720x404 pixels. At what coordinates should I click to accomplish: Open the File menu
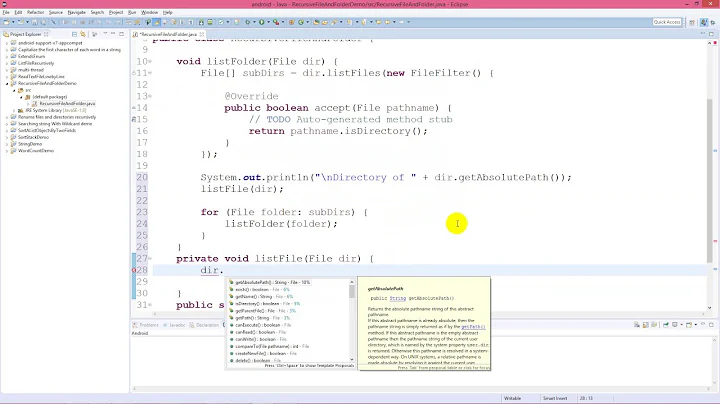coord(6,12)
